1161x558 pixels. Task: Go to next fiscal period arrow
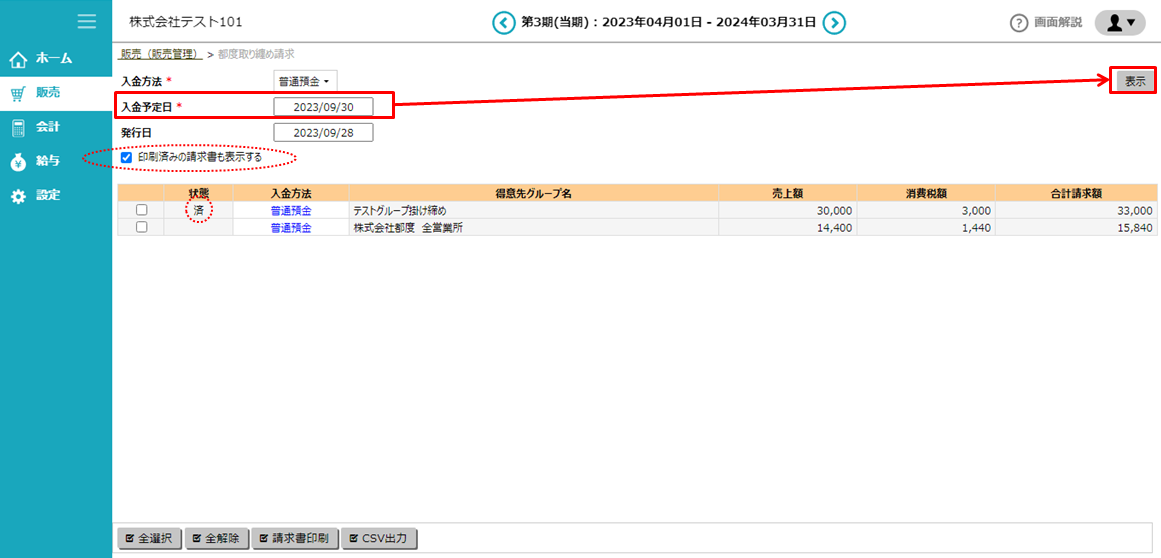click(834, 22)
